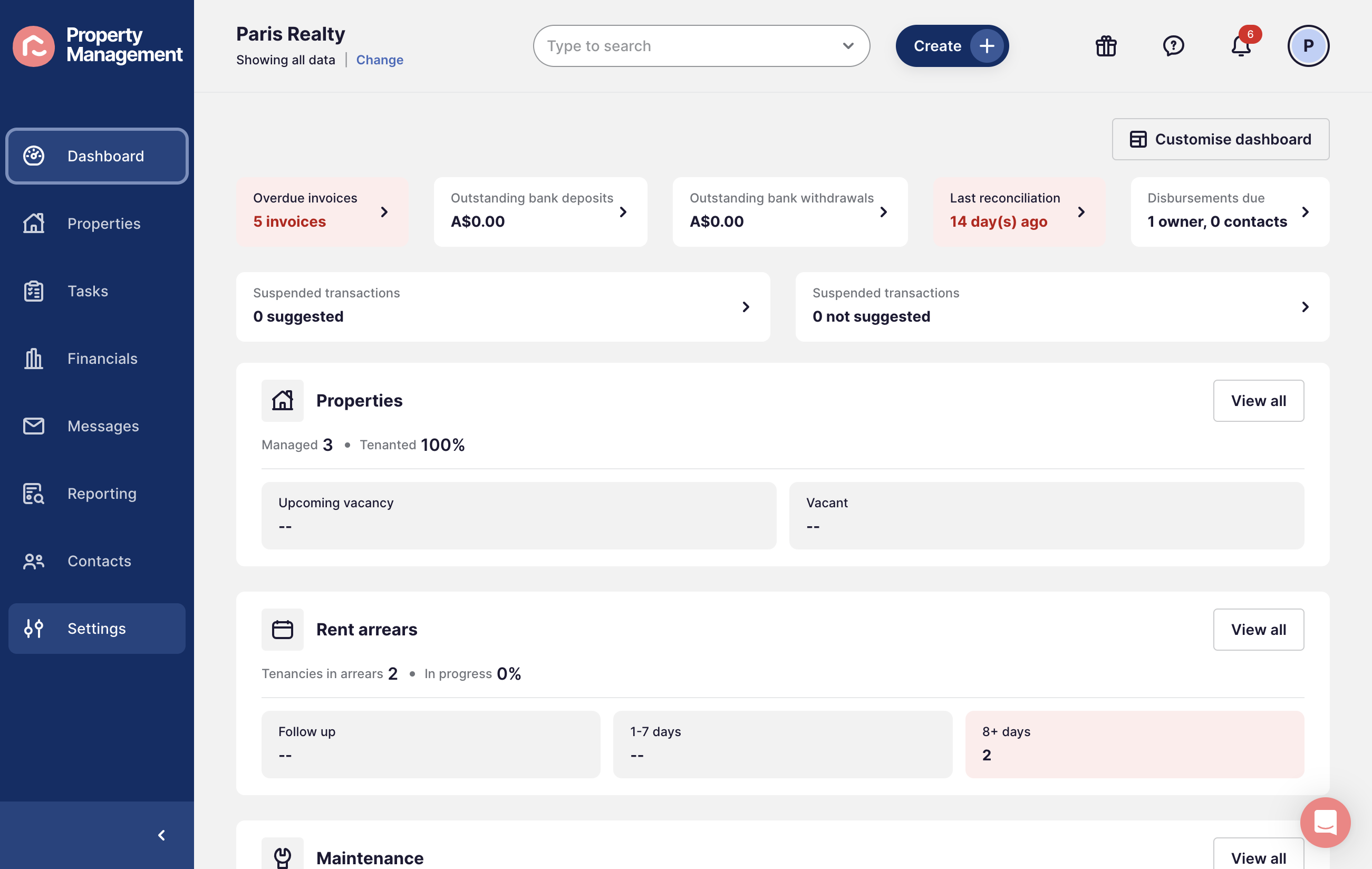Viewport: 1372px width, 869px height.
Task: Click the Properties section house icon
Action: (x=283, y=400)
